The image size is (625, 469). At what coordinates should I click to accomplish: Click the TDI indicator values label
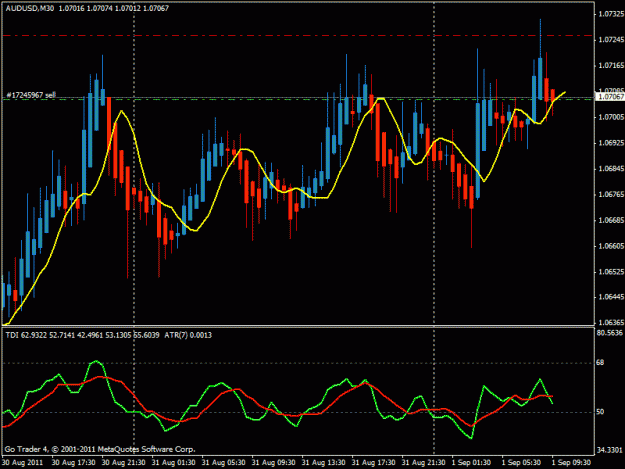tap(83, 335)
